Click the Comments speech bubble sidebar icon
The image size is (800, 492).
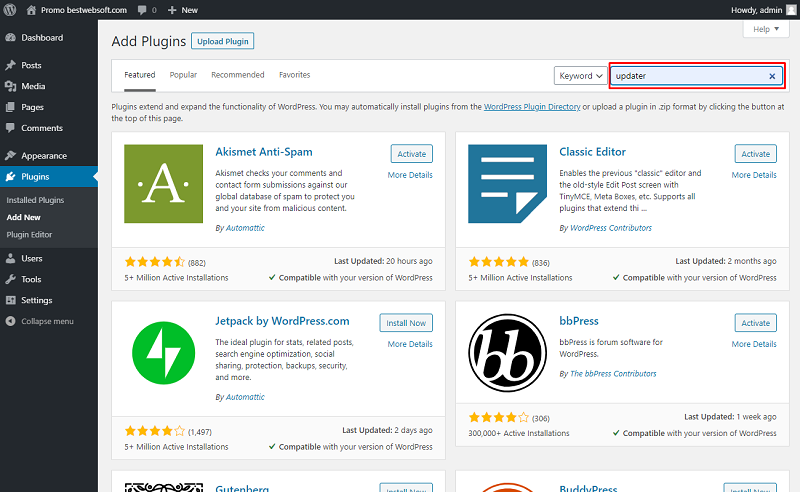(x=10, y=128)
